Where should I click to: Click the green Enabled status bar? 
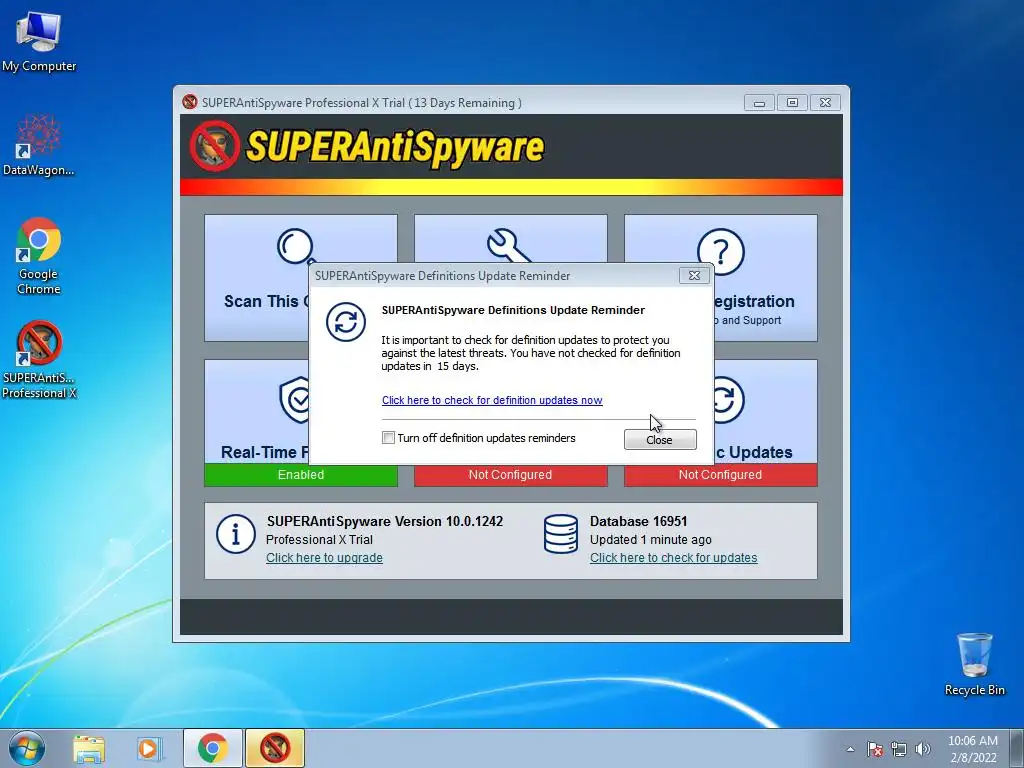point(300,475)
